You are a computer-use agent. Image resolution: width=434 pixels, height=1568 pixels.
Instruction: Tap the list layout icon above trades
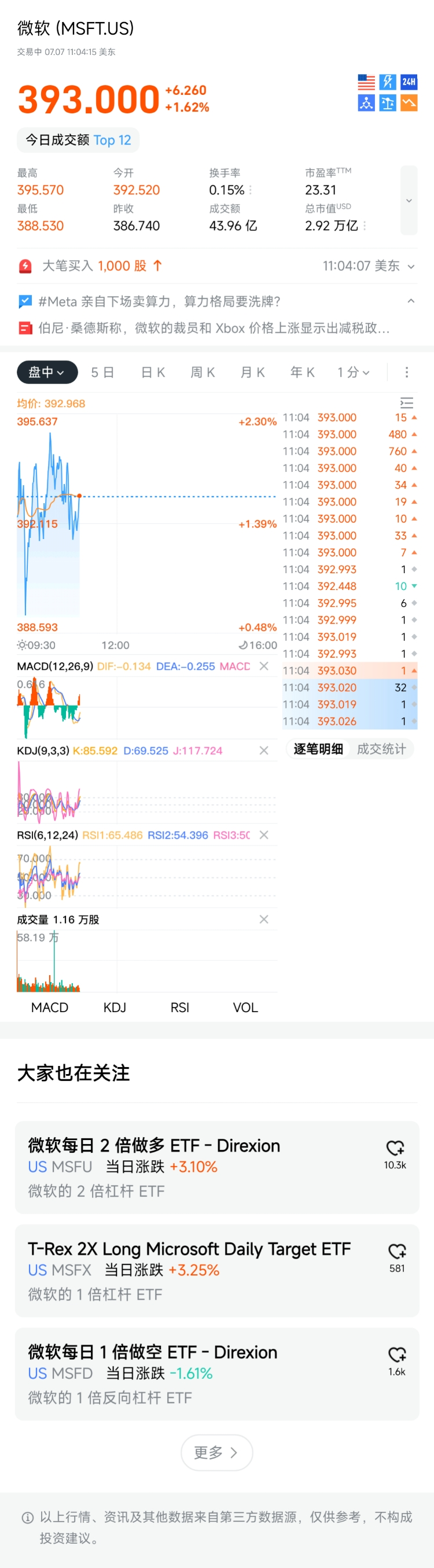[x=407, y=403]
